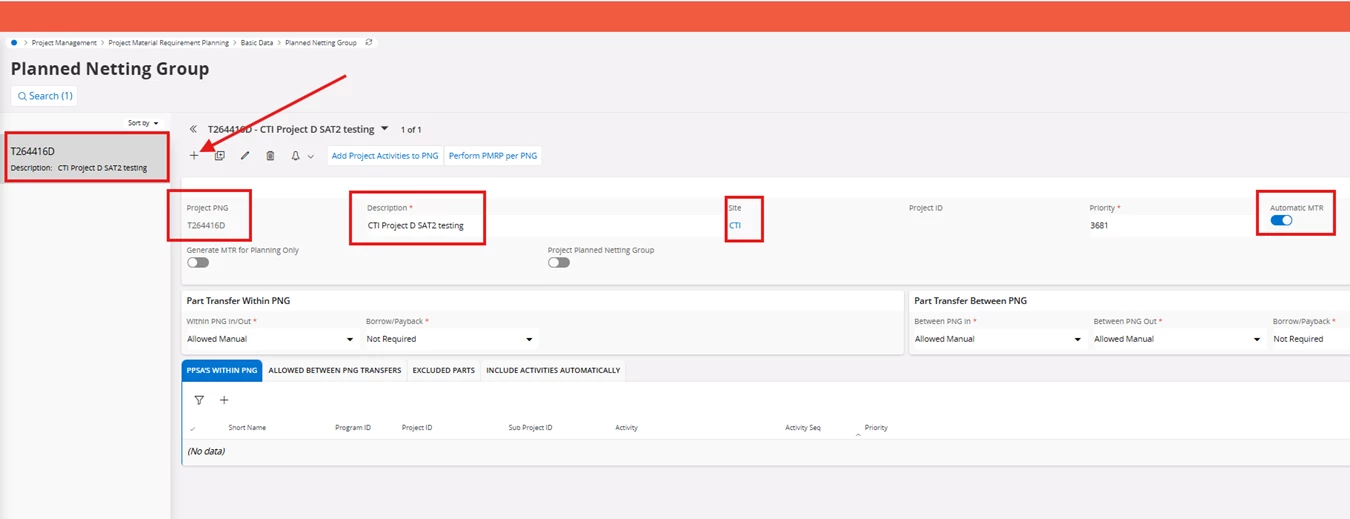Open the record selector dropdown arrow
The width and height of the screenshot is (1350, 519).
(385, 129)
